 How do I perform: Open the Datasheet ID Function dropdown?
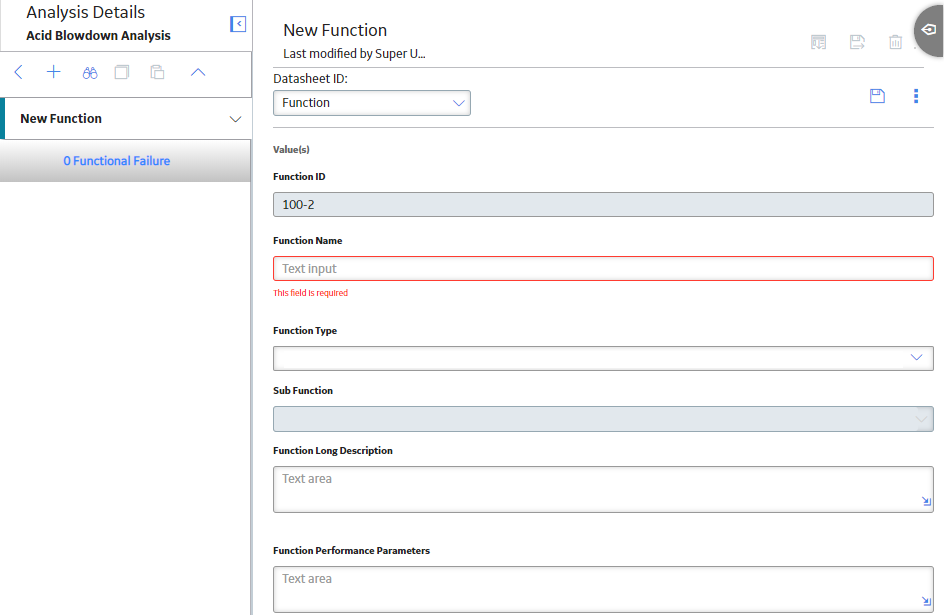(372, 103)
